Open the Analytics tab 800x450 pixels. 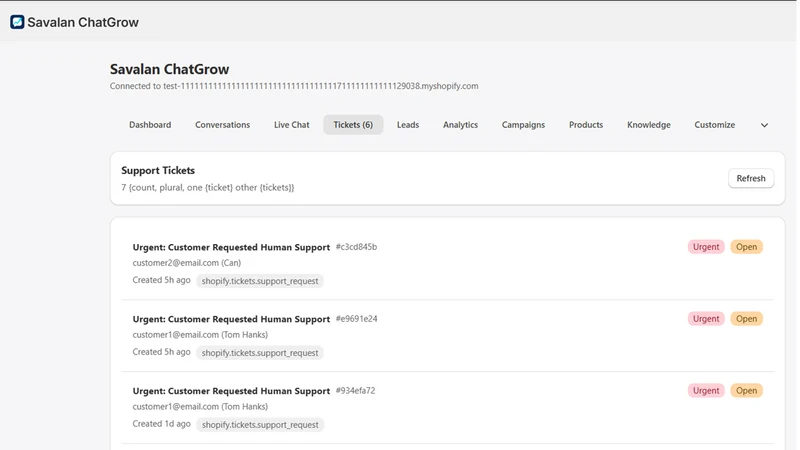(x=460, y=124)
